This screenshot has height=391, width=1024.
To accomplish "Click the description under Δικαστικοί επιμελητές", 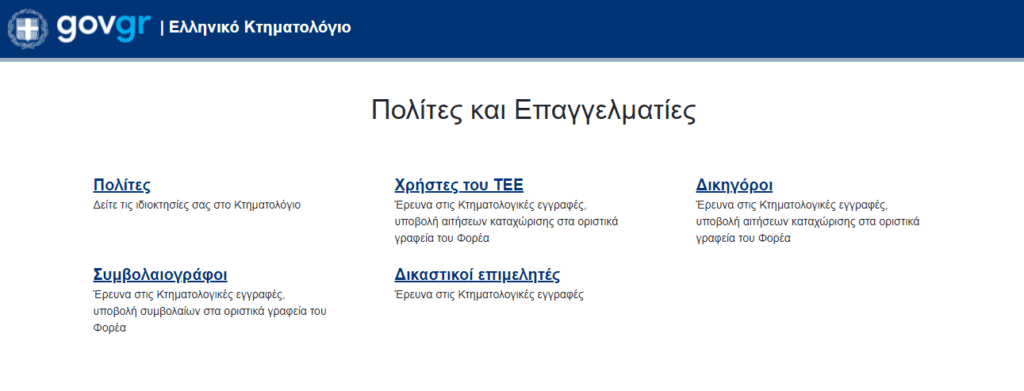I will coord(489,294).
